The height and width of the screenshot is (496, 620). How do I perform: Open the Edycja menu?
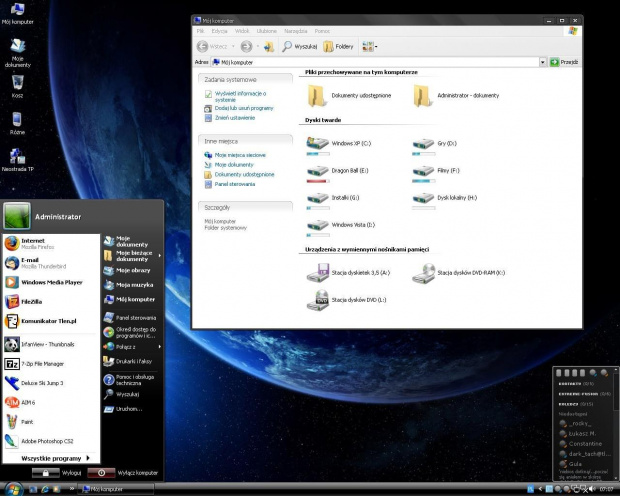pyautogui.click(x=219, y=31)
